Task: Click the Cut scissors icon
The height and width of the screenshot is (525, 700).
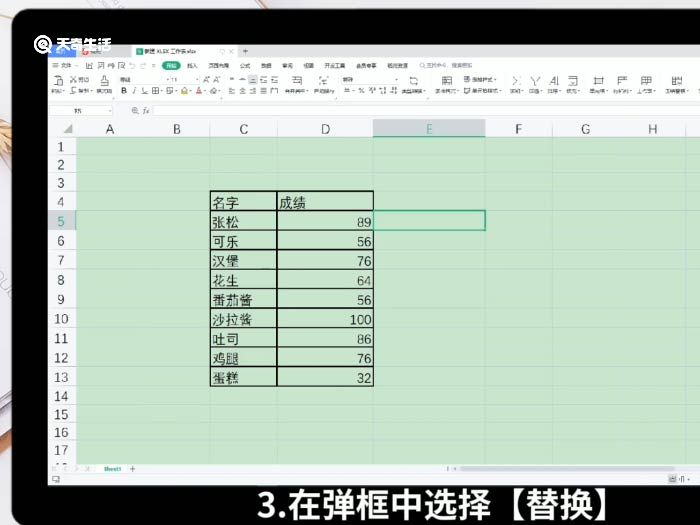Action: [x=73, y=79]
